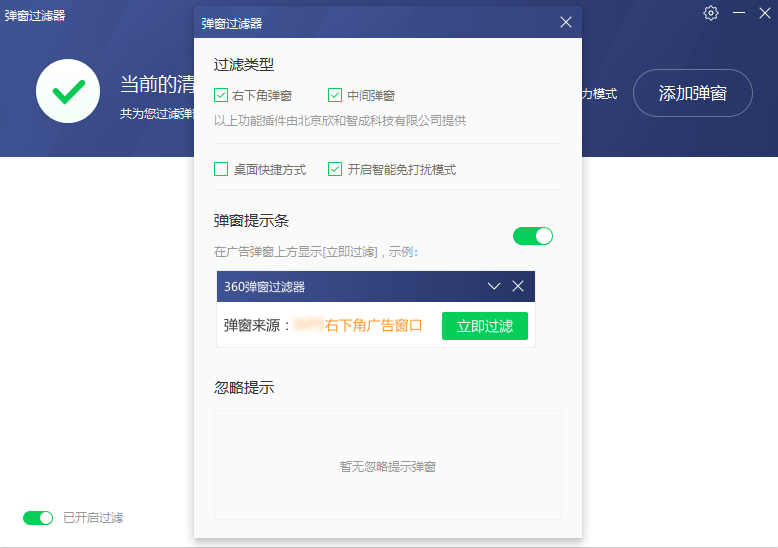Turn off the 弹窗提示条 toggle switch

(533, 236)
